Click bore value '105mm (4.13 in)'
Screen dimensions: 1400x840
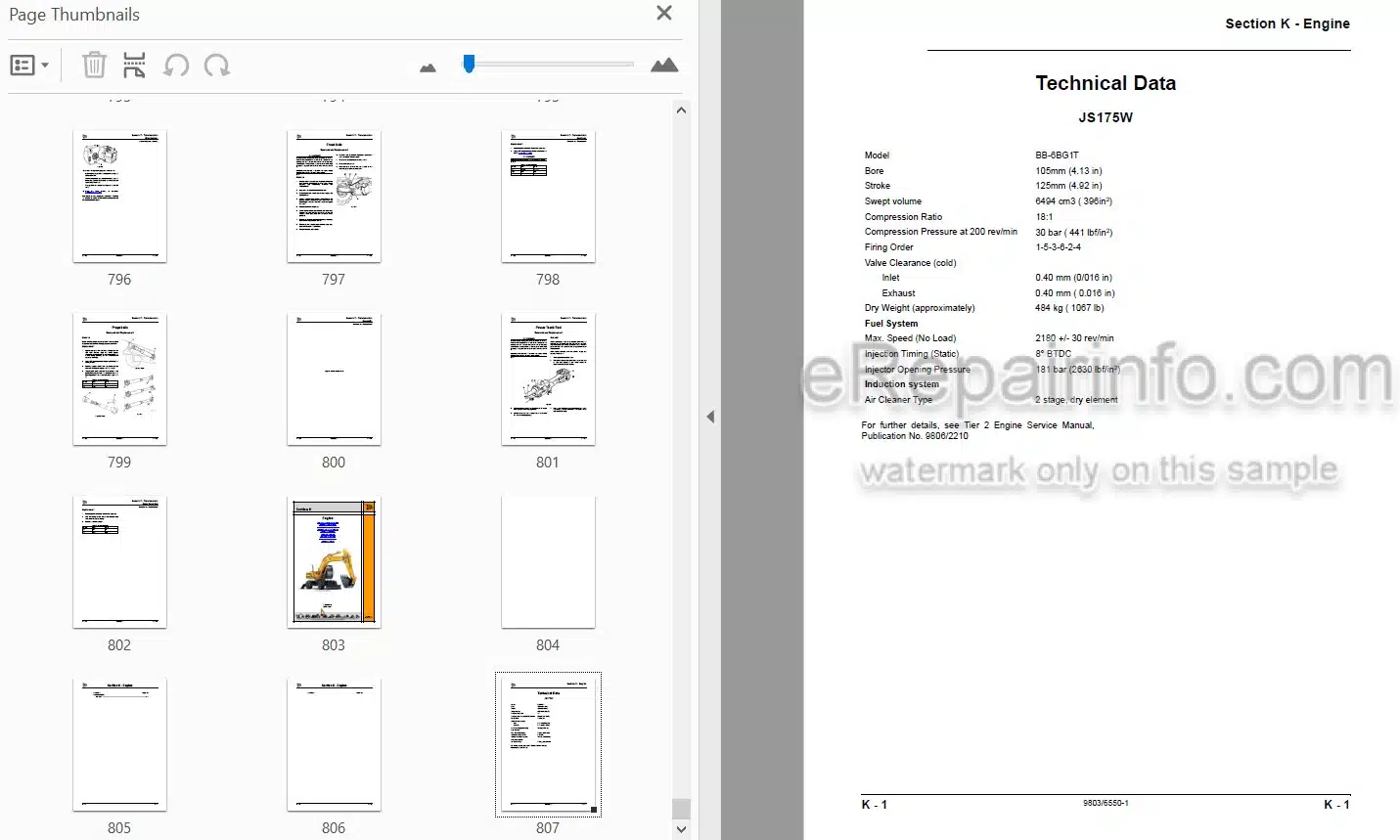point(1068,170)
